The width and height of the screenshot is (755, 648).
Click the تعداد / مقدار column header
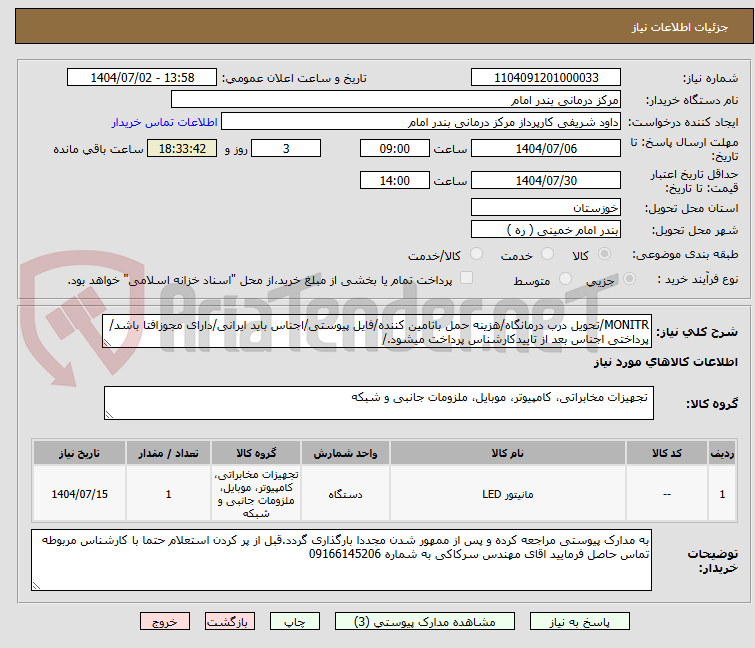click(169, 453)
